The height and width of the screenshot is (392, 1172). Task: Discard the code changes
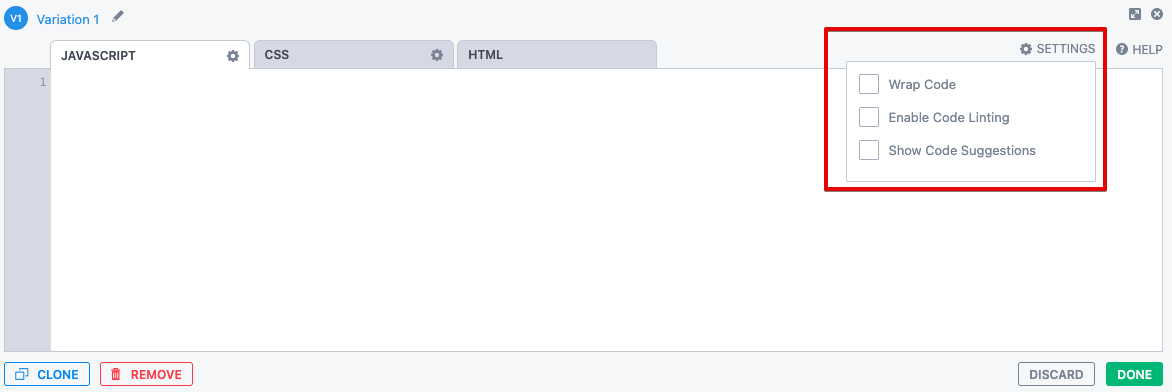[1056, 374]
